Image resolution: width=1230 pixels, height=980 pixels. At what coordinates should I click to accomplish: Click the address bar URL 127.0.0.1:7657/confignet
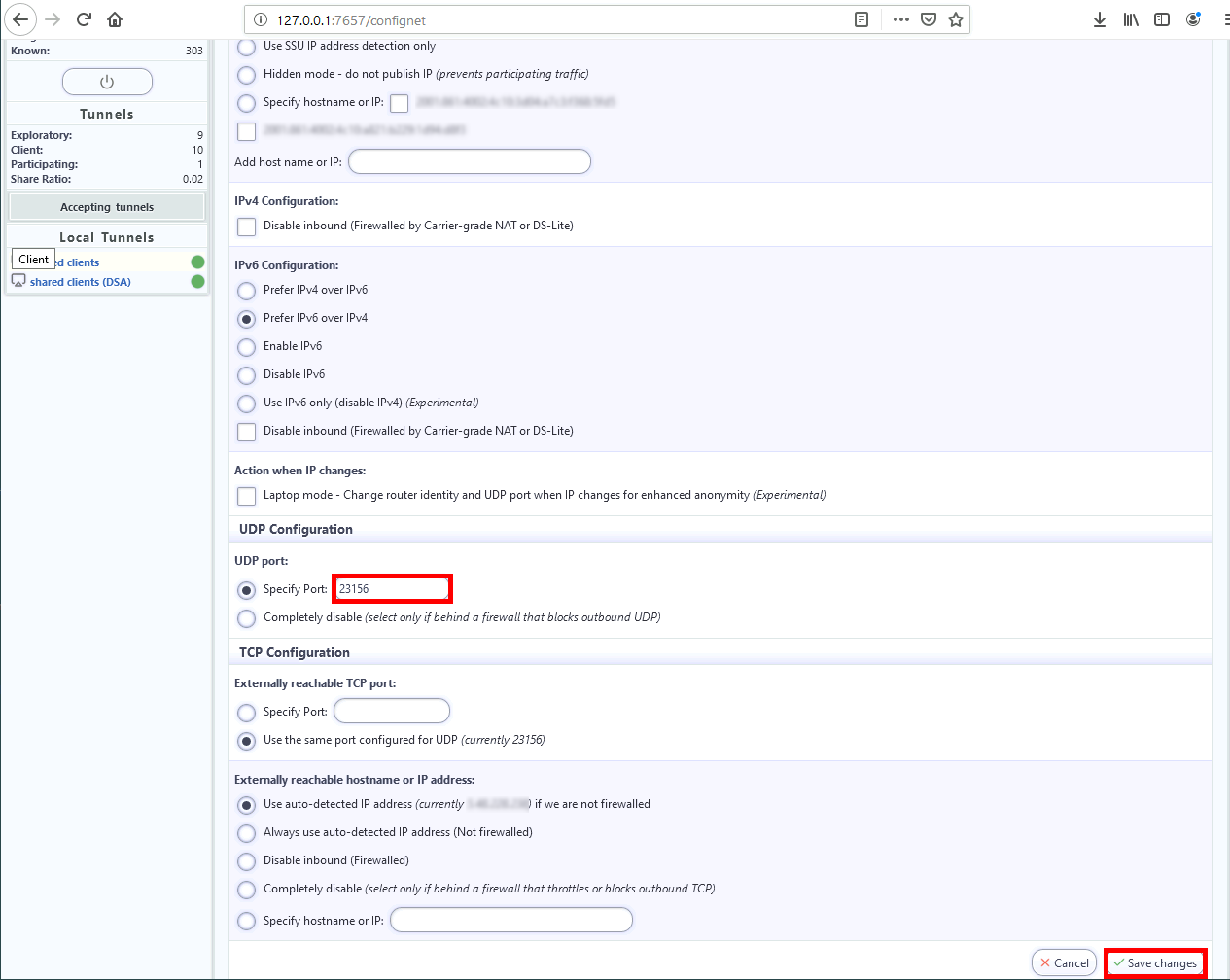pos(351,20)
